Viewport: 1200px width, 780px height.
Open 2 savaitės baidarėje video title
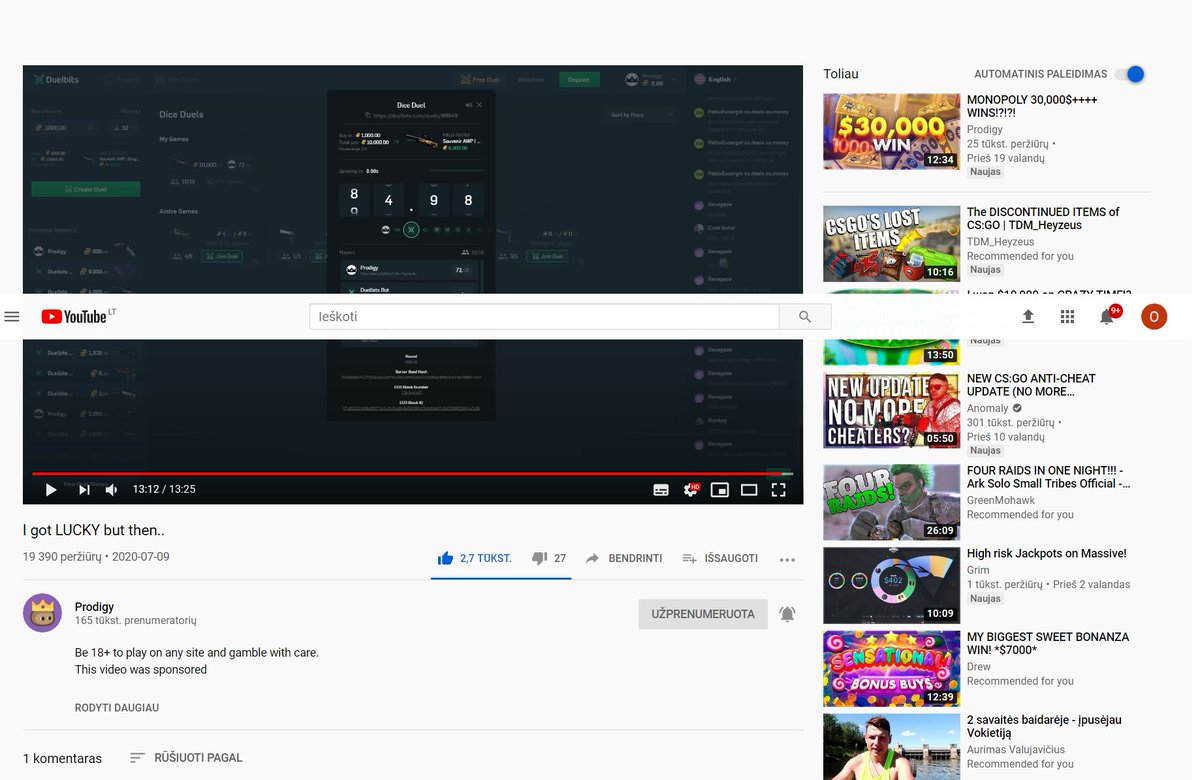pos(1044,727)
